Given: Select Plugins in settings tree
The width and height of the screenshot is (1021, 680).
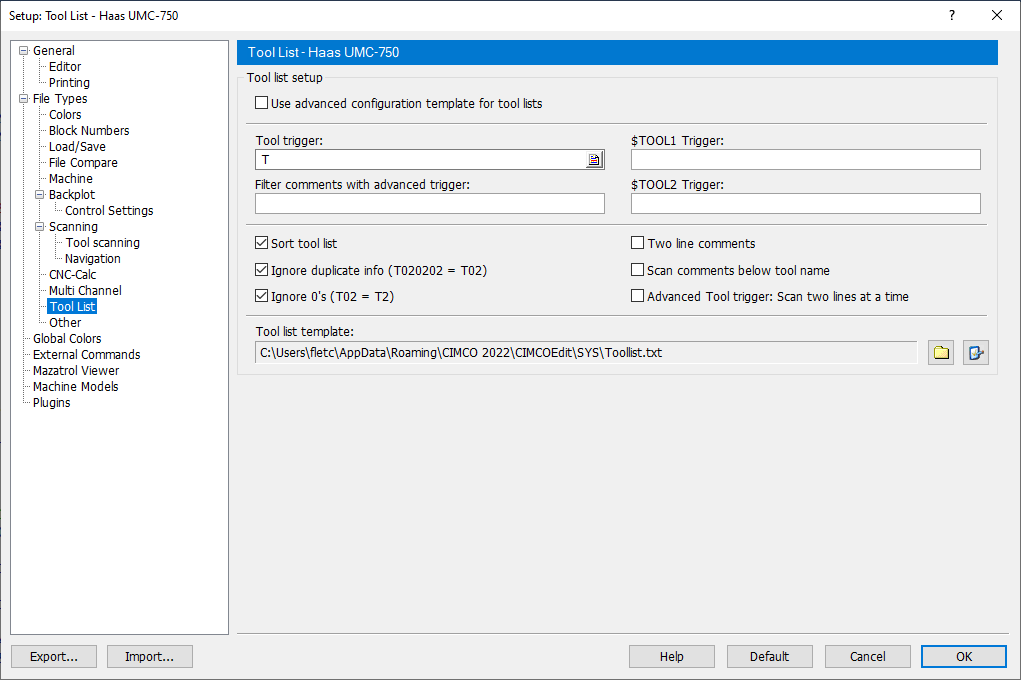Looking at the screenshot, I should point(51,403).
